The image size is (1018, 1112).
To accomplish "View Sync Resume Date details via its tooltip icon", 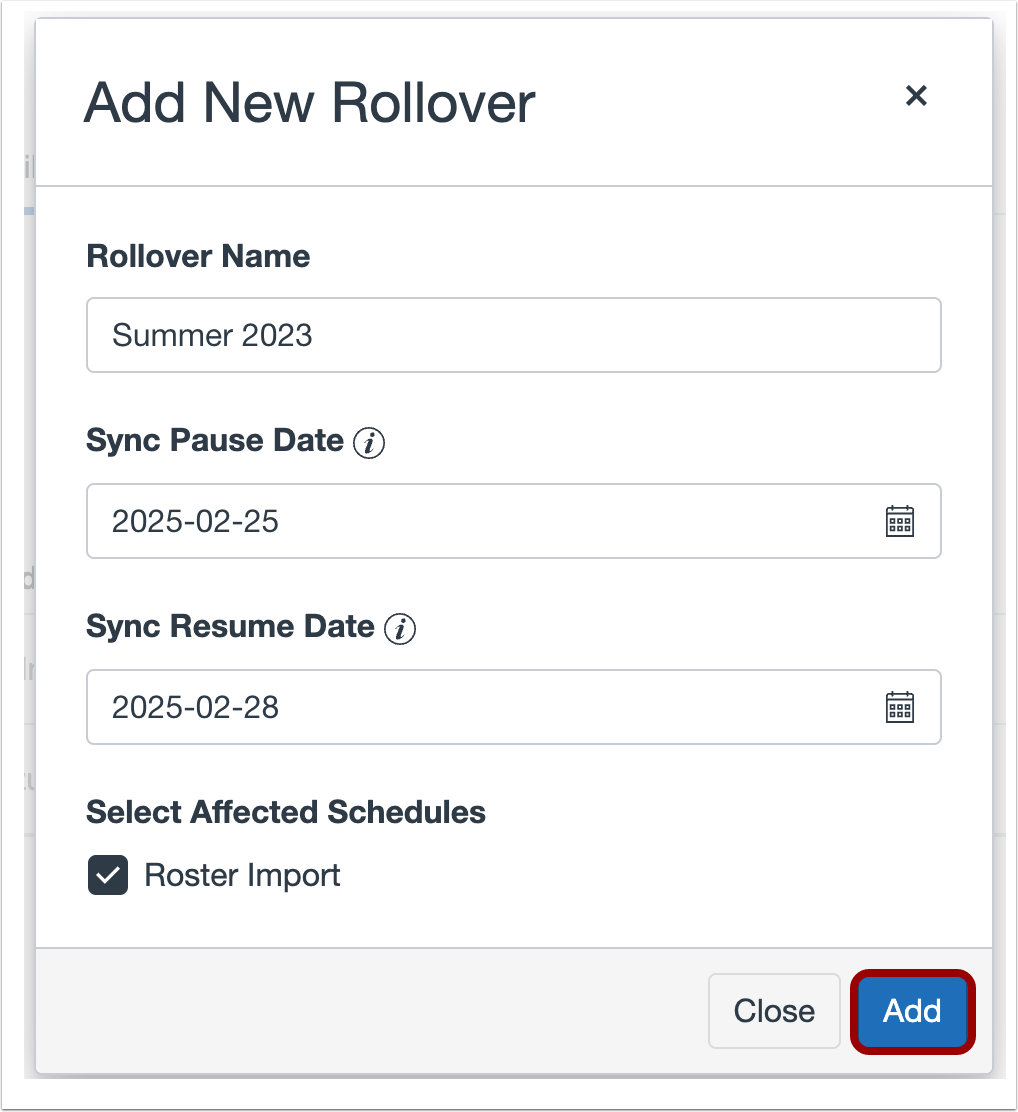I will [399, 629].
